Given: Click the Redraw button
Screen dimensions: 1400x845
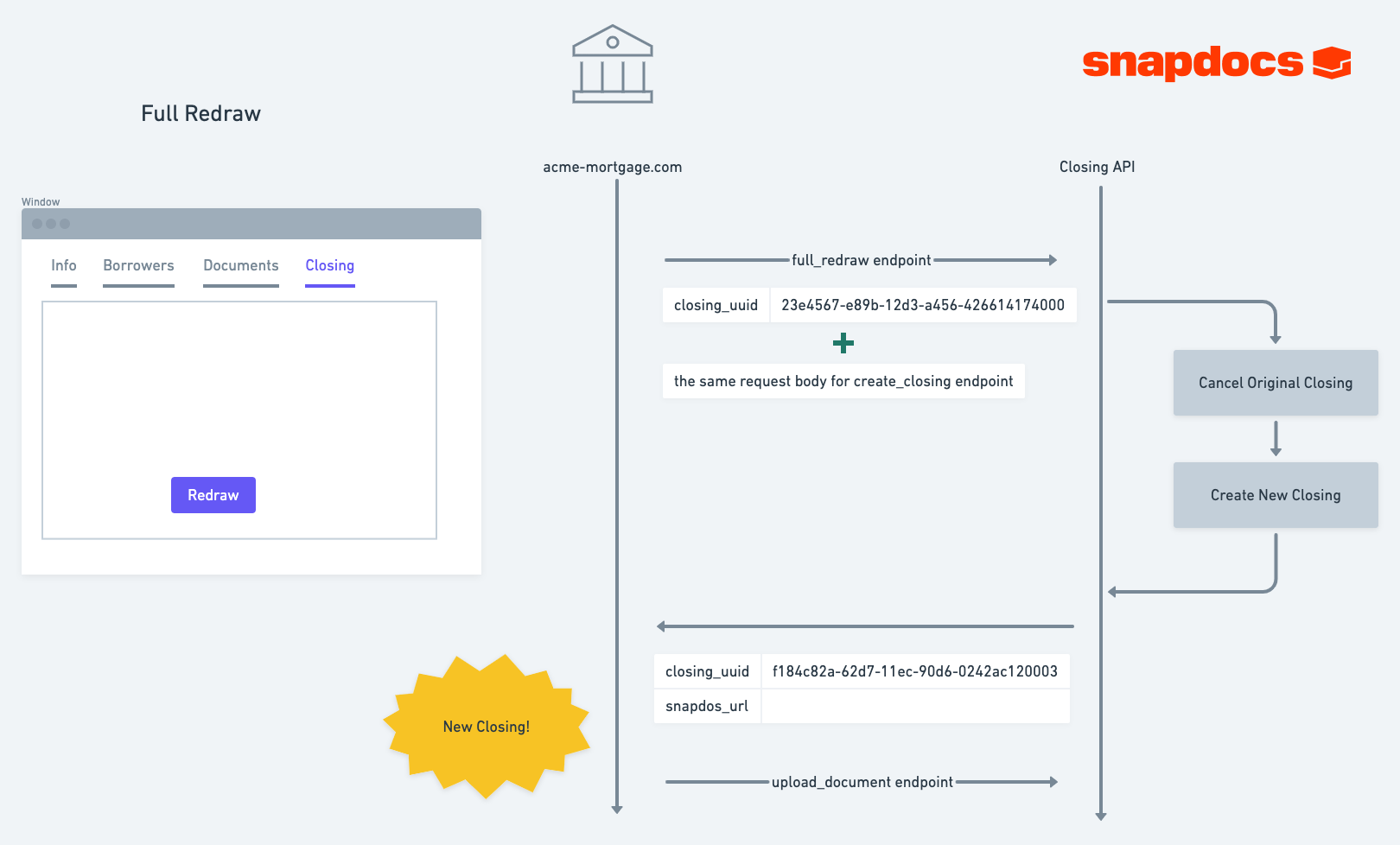Looking at the screenshot, I should (213, 495).
